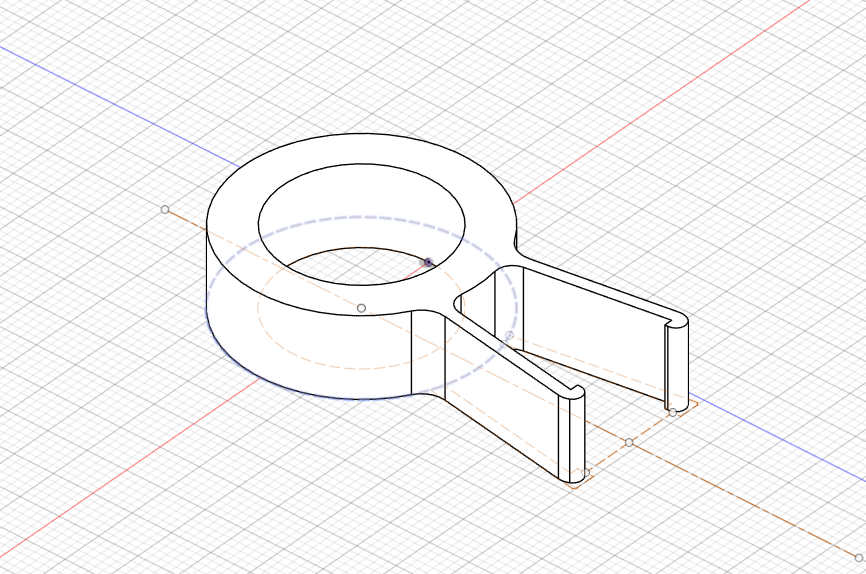
Task: Pick the top inner circular edge of the hole
Action: click(362, 164)
